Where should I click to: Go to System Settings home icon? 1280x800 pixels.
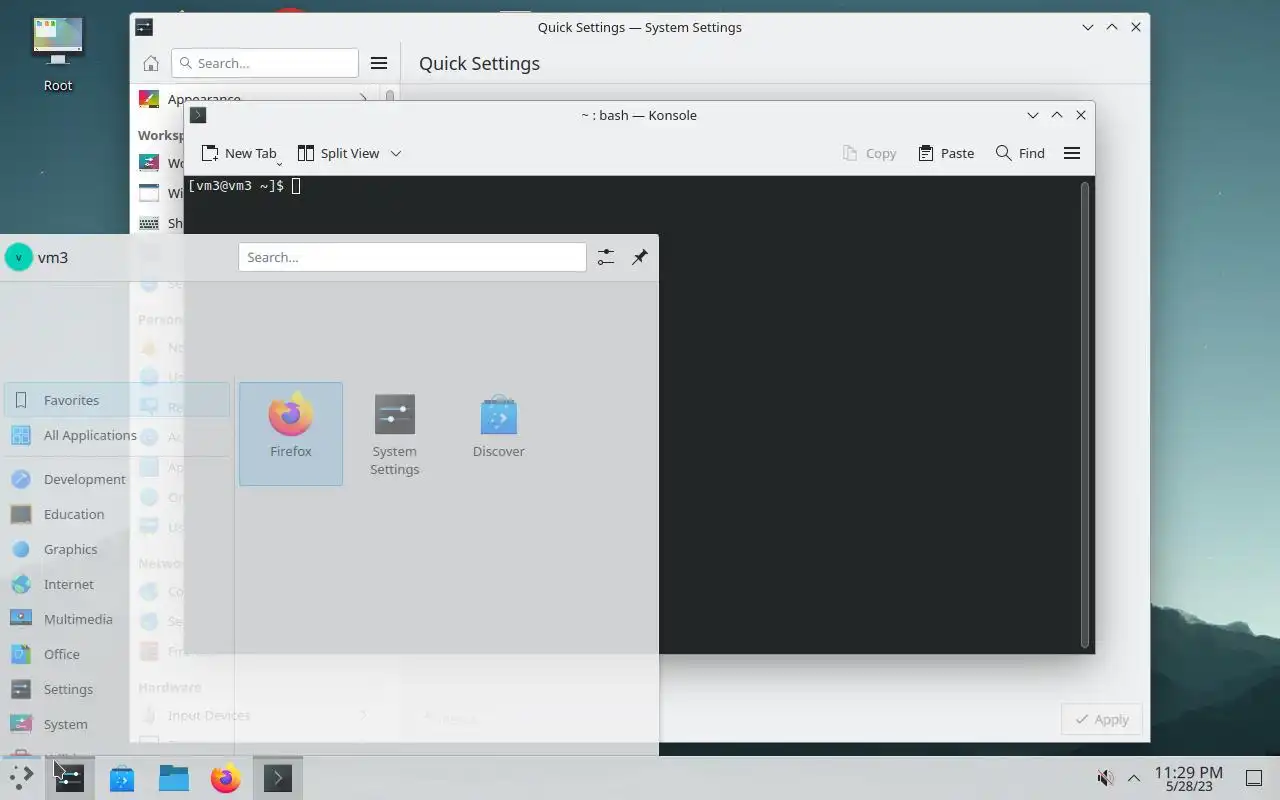click(x=151, y=63)
